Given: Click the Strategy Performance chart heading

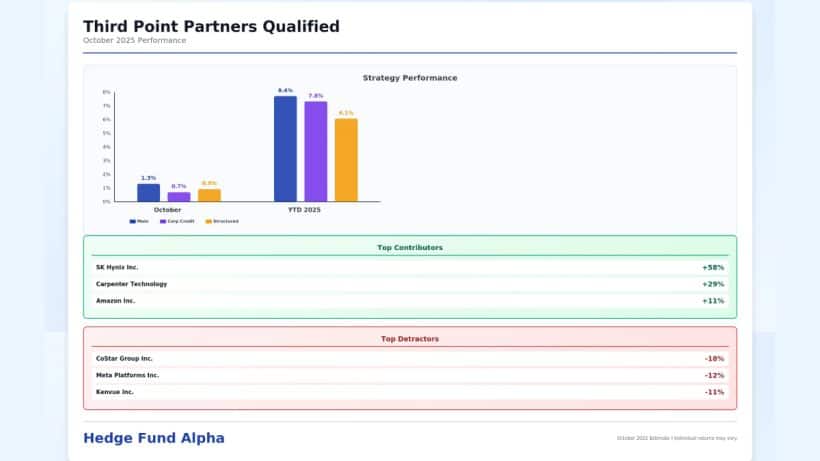Looking at the screenshot, I should pyautogui.click(x=410, y=78).
